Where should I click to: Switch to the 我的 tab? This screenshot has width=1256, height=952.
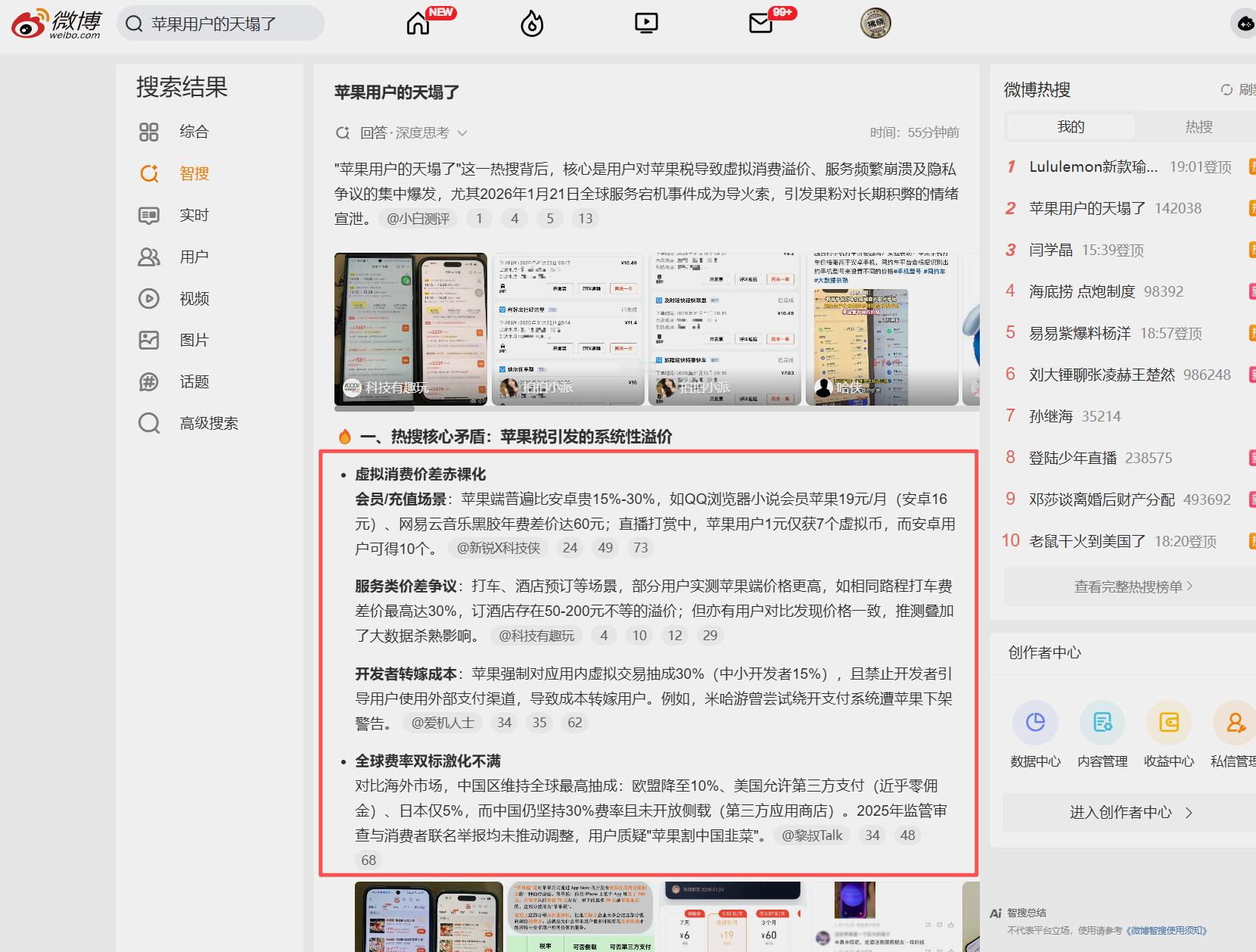(1070, 126)
